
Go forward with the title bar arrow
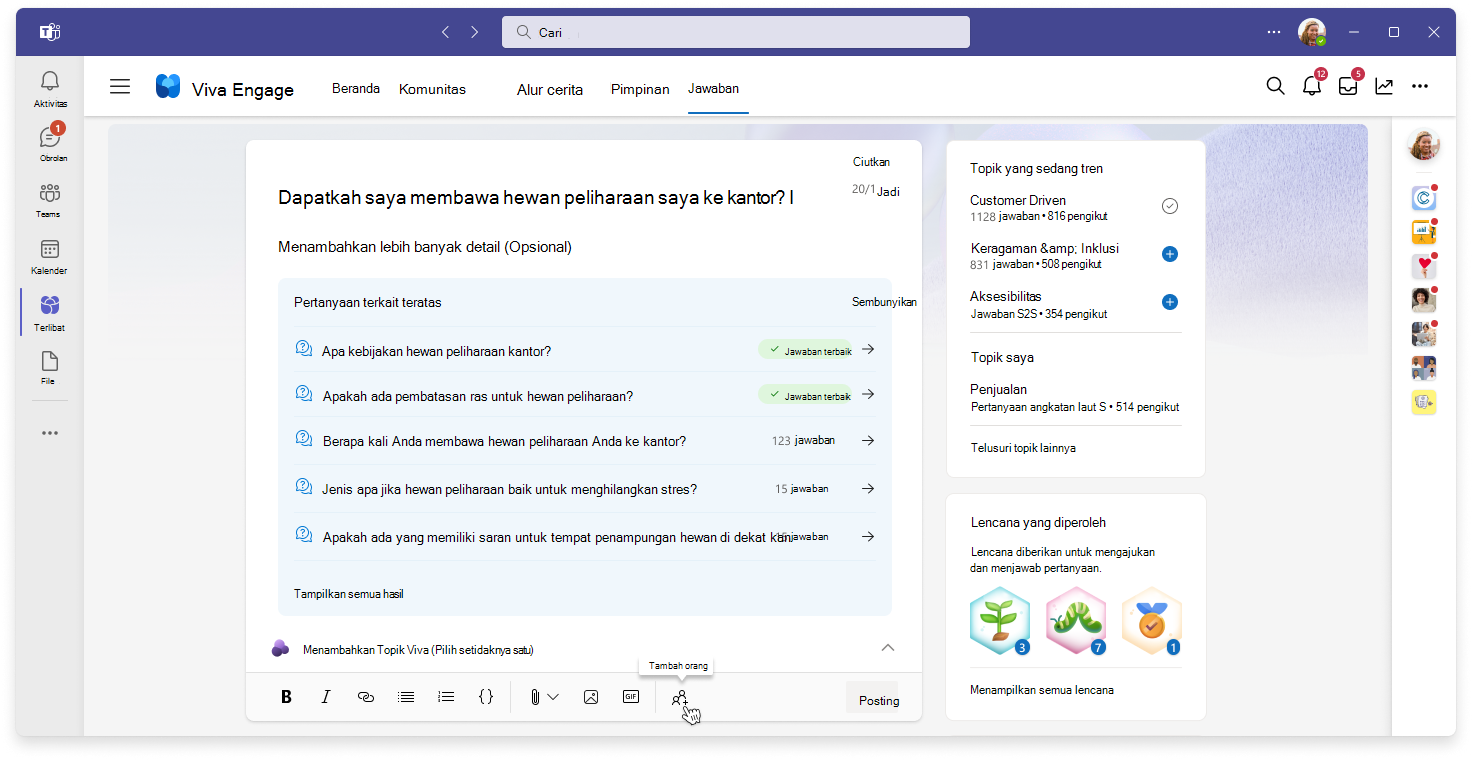click(x=474, y=32)
